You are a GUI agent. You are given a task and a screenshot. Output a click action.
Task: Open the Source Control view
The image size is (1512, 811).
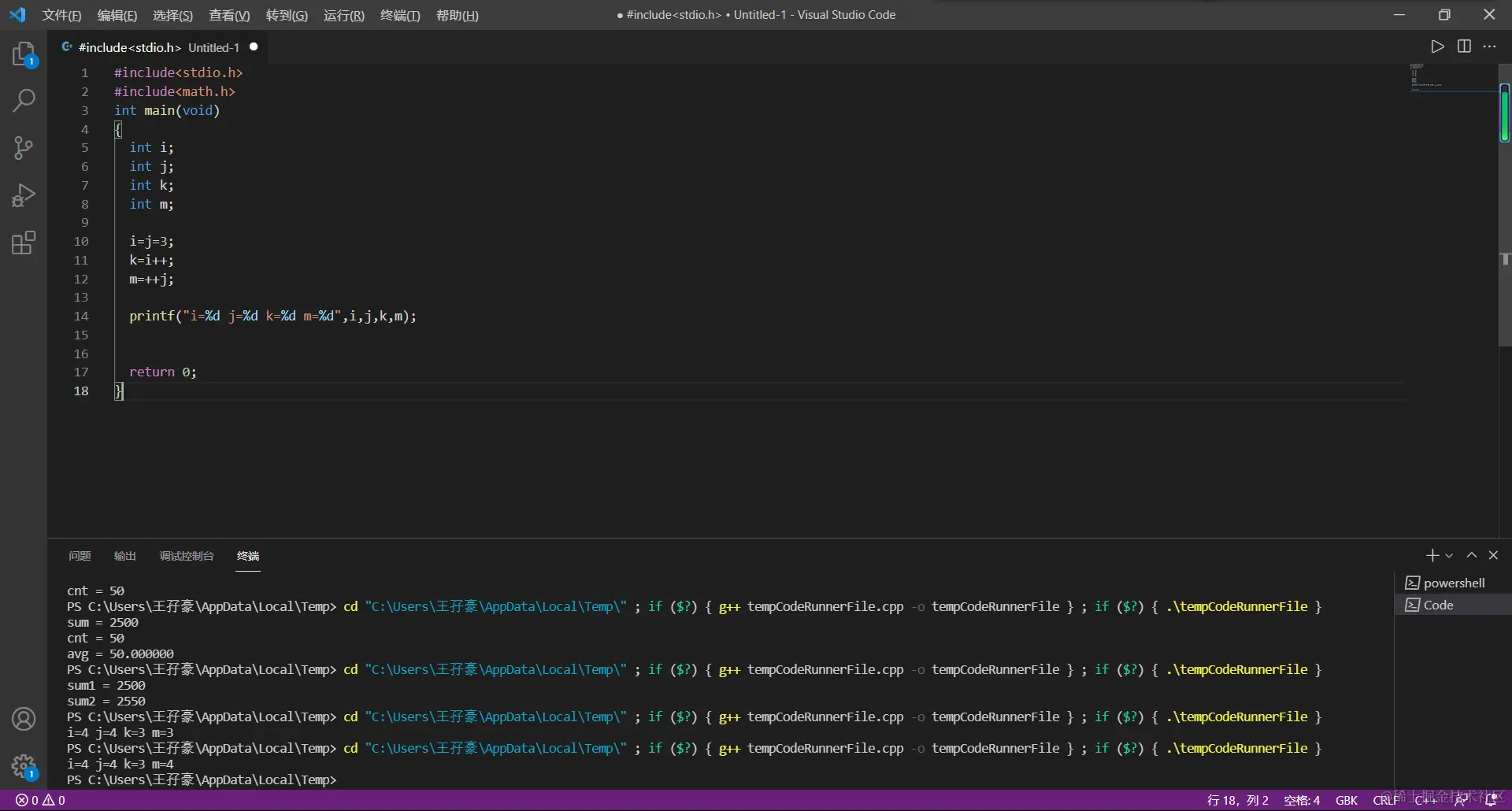point(24,148)
